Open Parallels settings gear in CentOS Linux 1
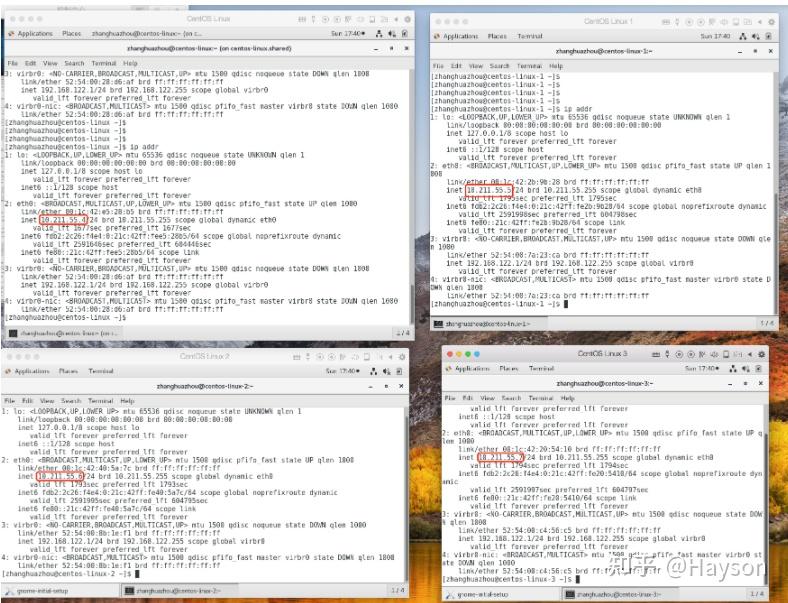The width and height of the screenshot is (788, 603). [x=771, y=22]
